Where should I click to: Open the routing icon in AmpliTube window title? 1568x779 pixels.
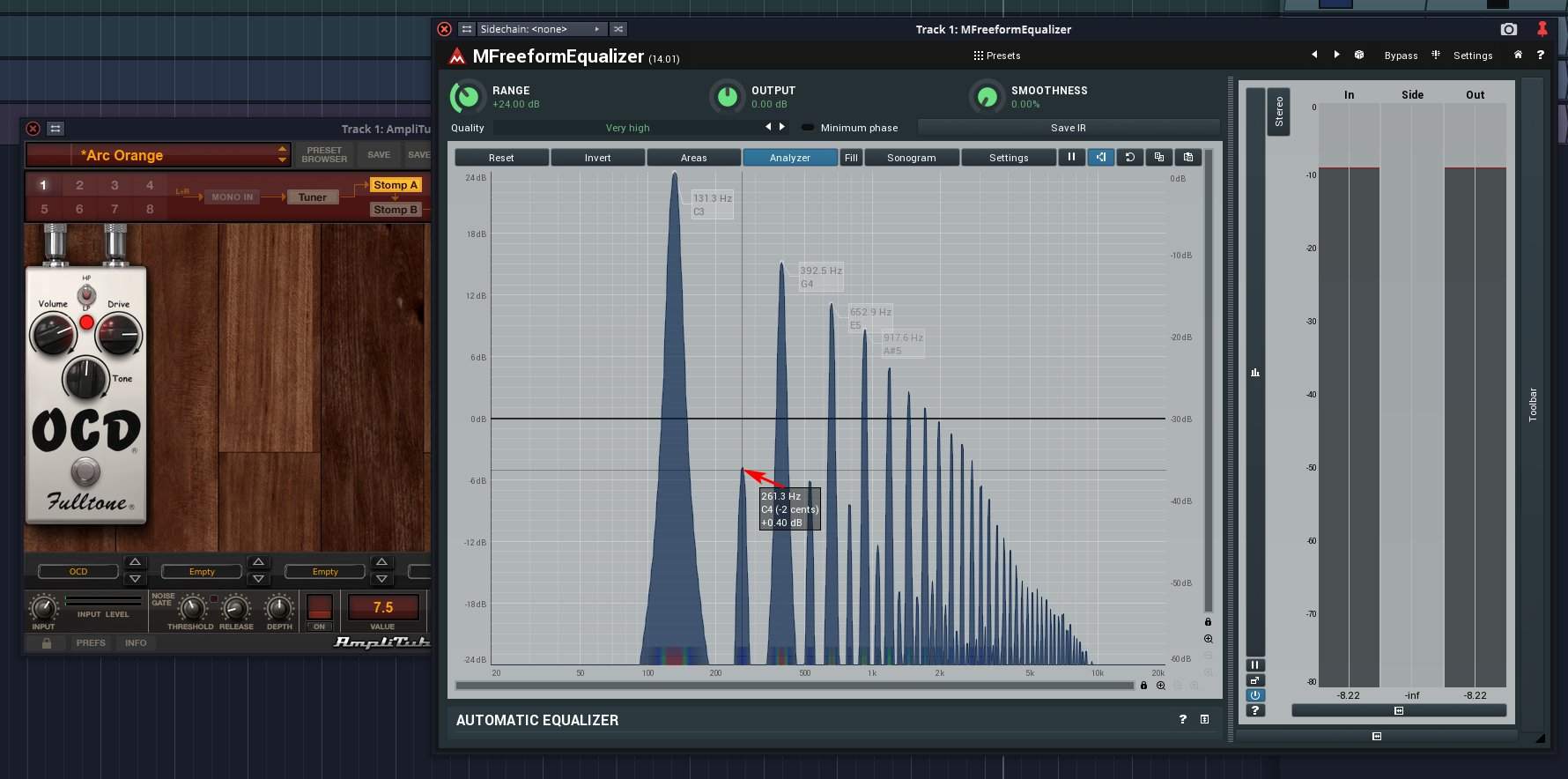(55, 129)
